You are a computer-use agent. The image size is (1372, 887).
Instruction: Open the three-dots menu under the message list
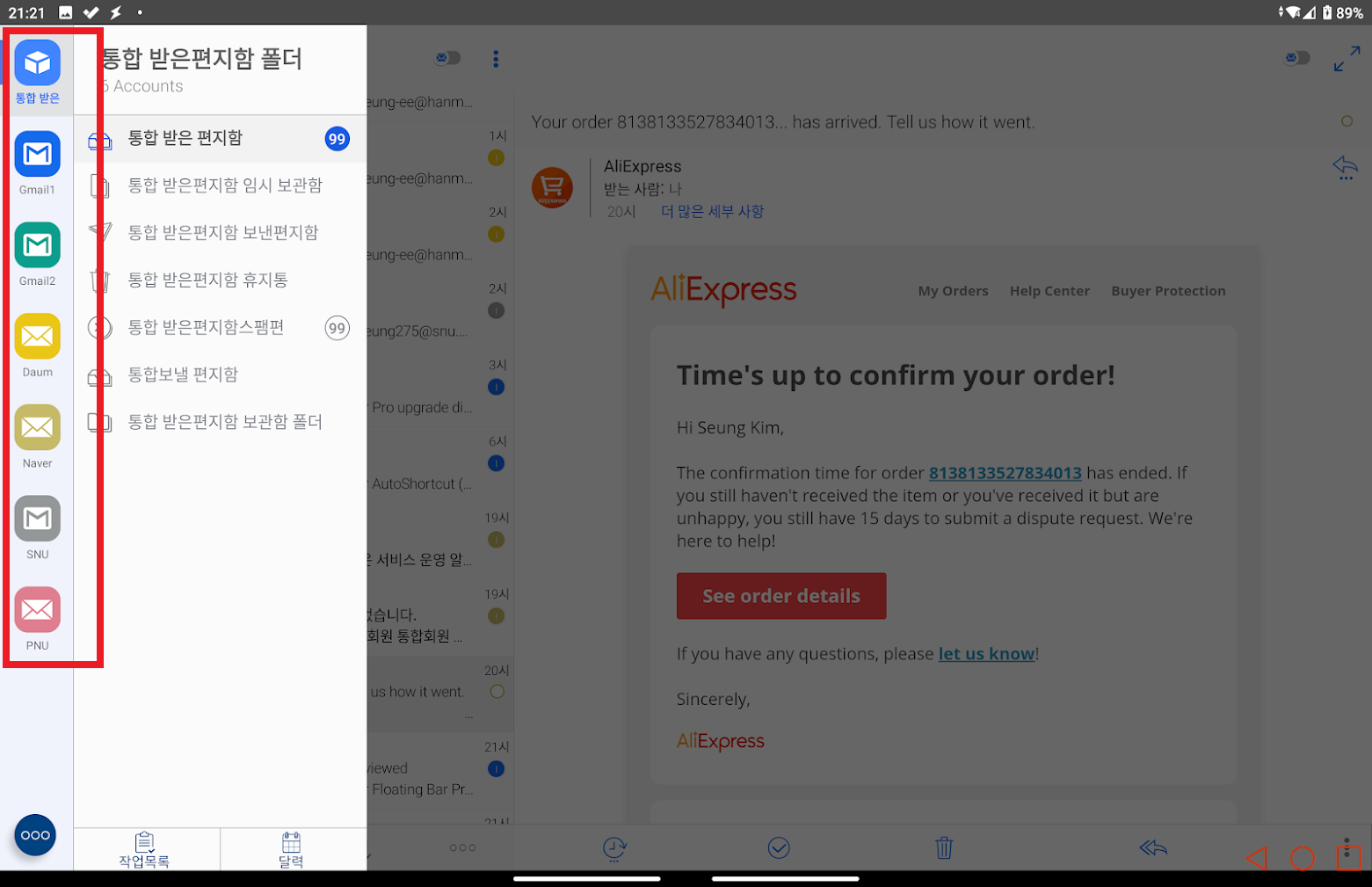[462, 848]
